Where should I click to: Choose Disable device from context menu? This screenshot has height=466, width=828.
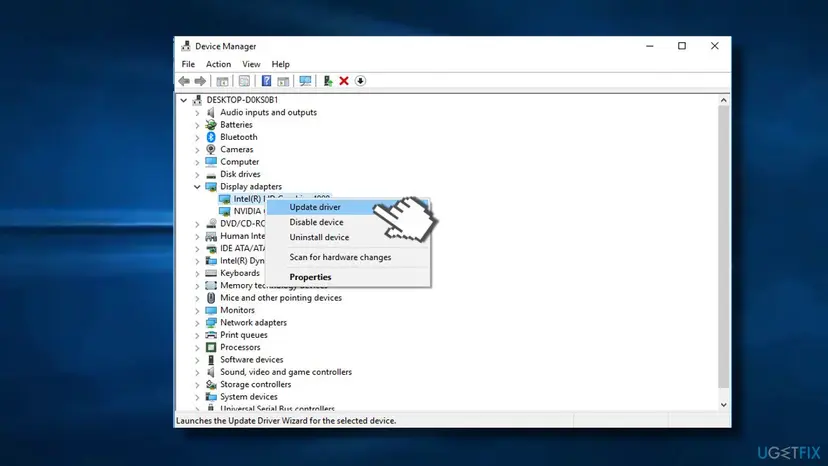348,222
